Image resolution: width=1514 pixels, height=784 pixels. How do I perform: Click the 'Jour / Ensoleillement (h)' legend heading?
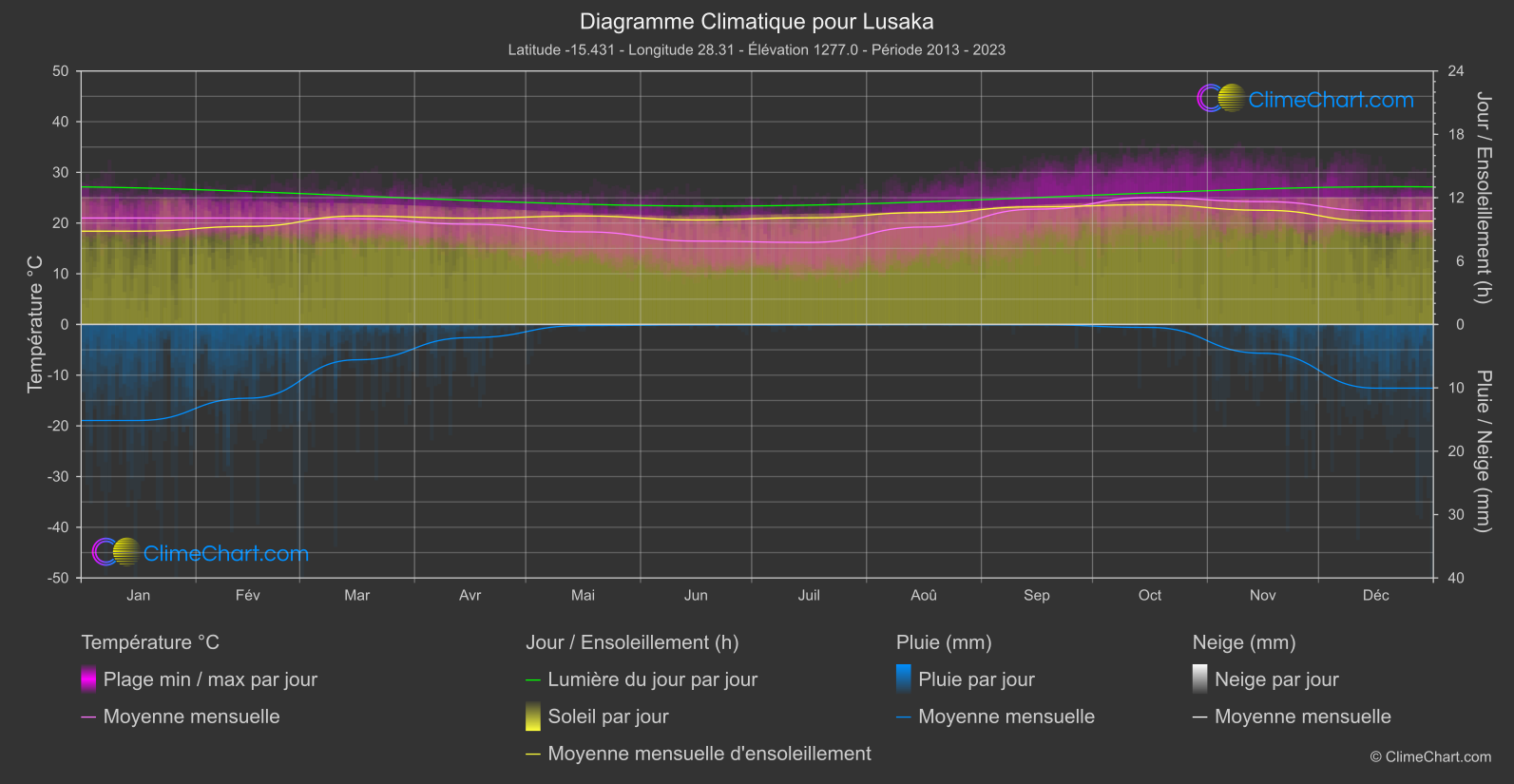[x=632, y=642]
